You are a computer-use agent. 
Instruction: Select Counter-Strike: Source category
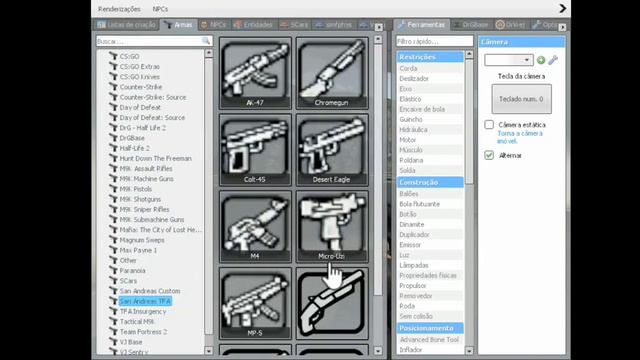tap(153, 97)
